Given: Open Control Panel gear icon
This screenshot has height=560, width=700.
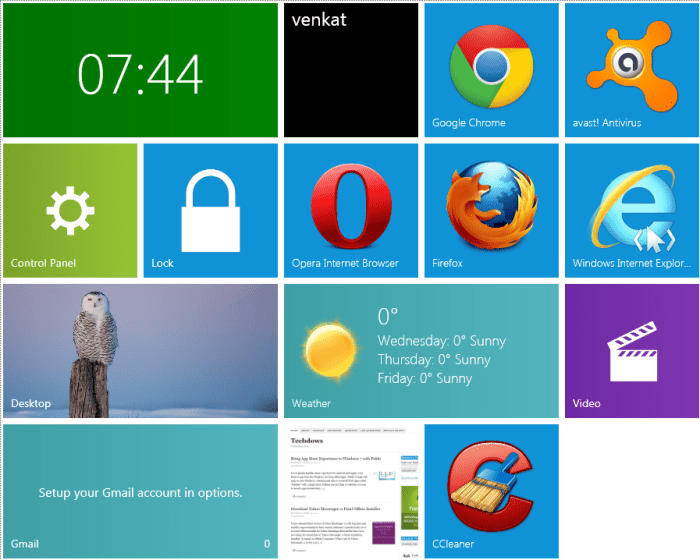Looking at the screenshot, I should [x=70, y=211].
